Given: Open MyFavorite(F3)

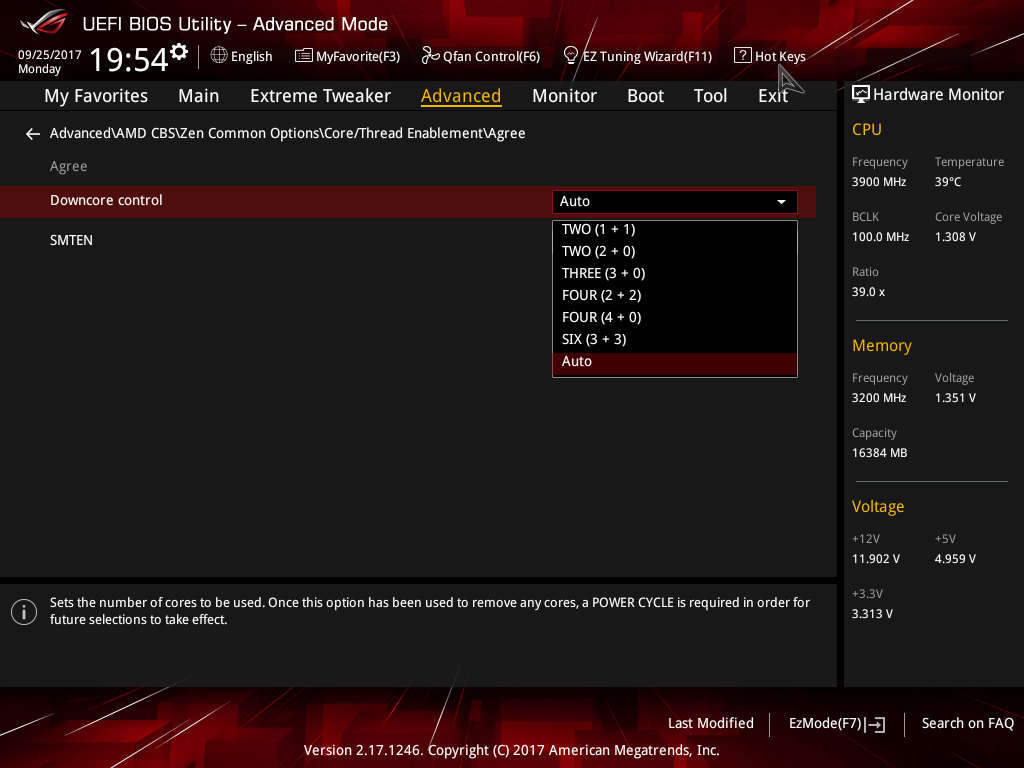Looking at the screenshot, I should pos(347,56).
